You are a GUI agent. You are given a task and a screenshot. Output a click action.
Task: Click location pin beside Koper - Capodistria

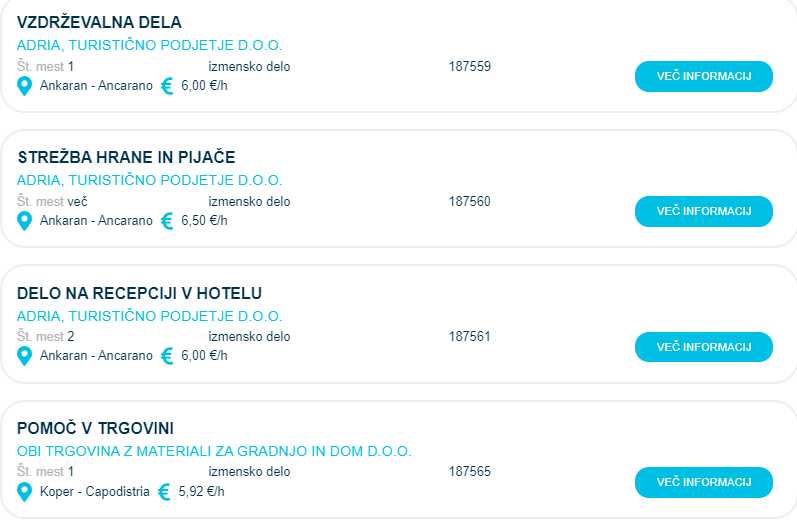(x=24, y=492)
